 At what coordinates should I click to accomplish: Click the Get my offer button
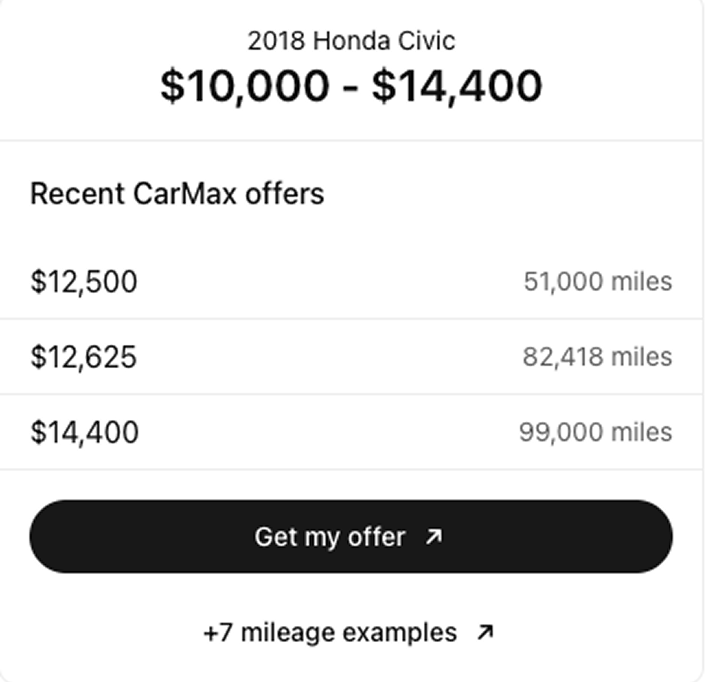(350, 537)
